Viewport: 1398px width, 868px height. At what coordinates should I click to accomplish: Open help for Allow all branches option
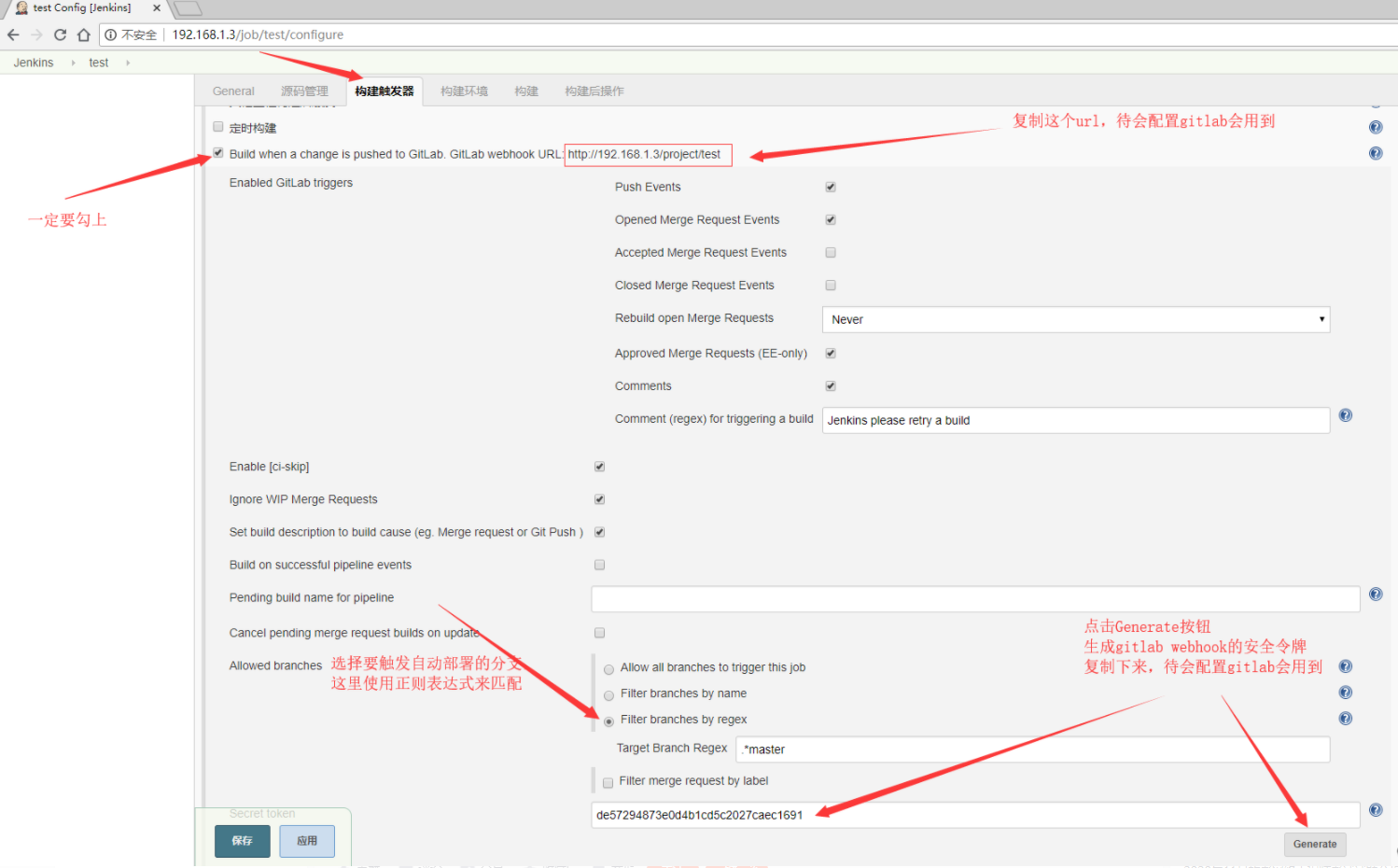click(1346, 666)
